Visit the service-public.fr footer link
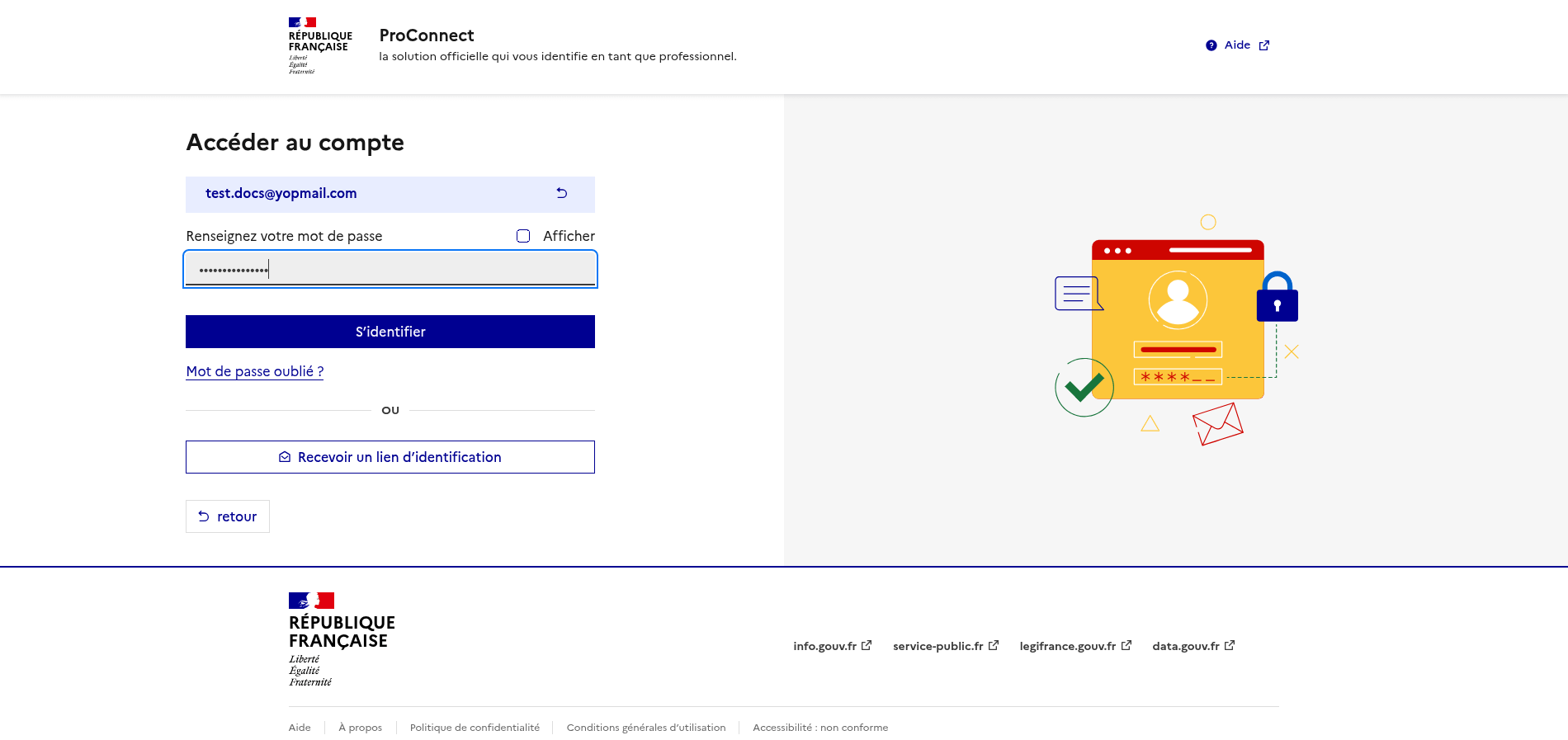The image size is (1568, 740). tap(937, 646)
